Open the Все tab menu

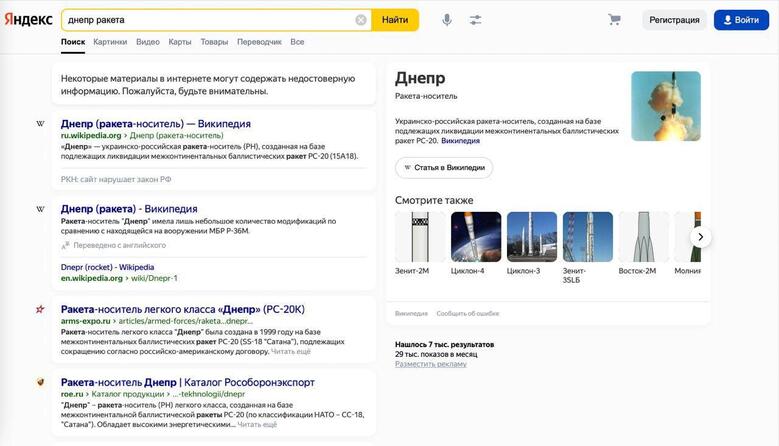tap(297, 42)
